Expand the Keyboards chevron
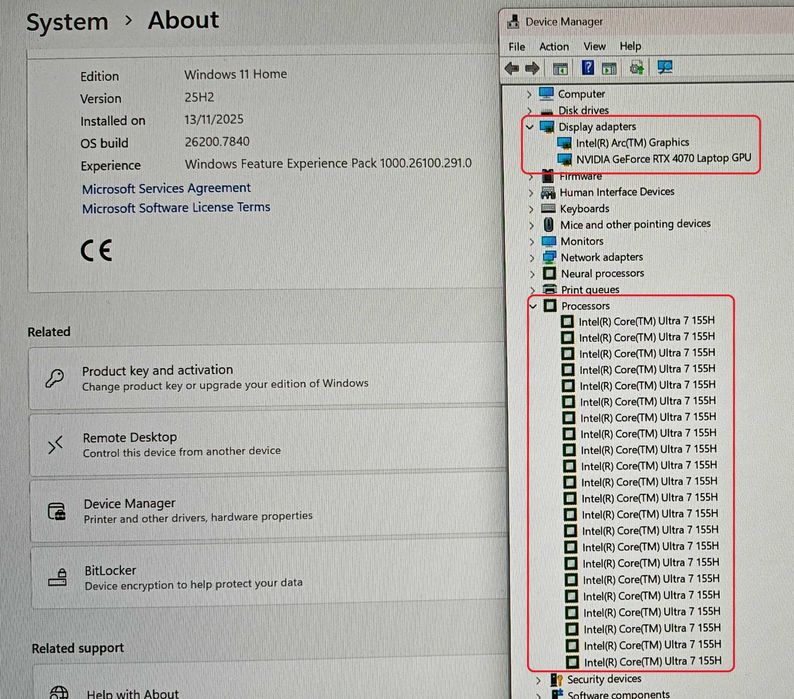This screenshot has width=794, height=699. click(531, 209)
